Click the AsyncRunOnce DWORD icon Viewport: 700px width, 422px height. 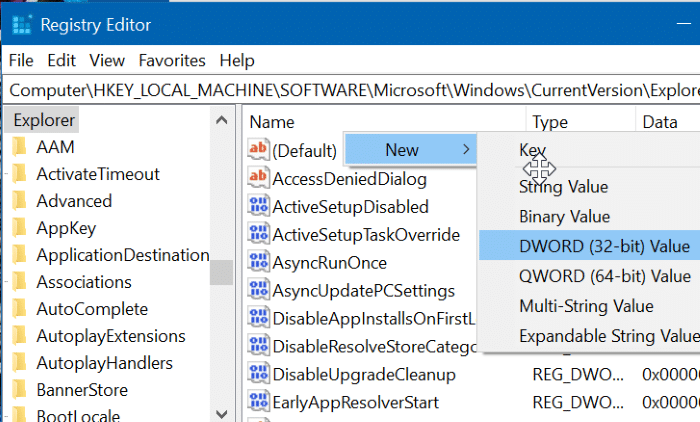coord(258,262)
